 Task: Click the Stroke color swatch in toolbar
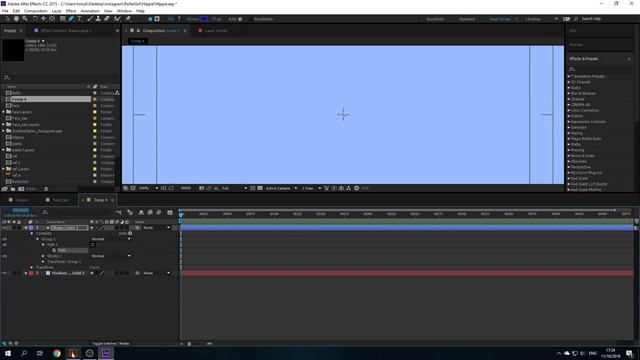point(204,19)
